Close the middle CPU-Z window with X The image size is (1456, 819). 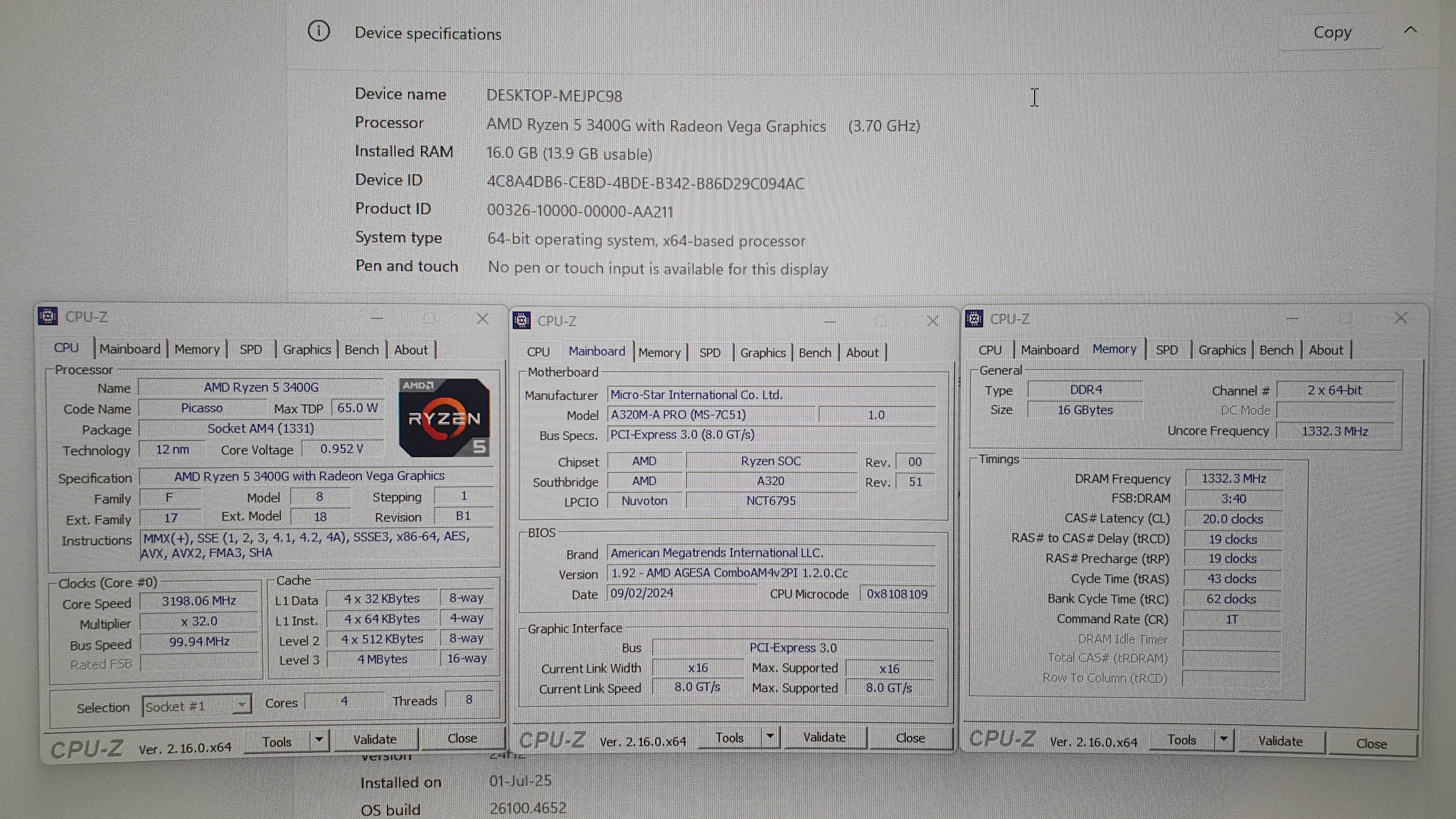point(933,321)
